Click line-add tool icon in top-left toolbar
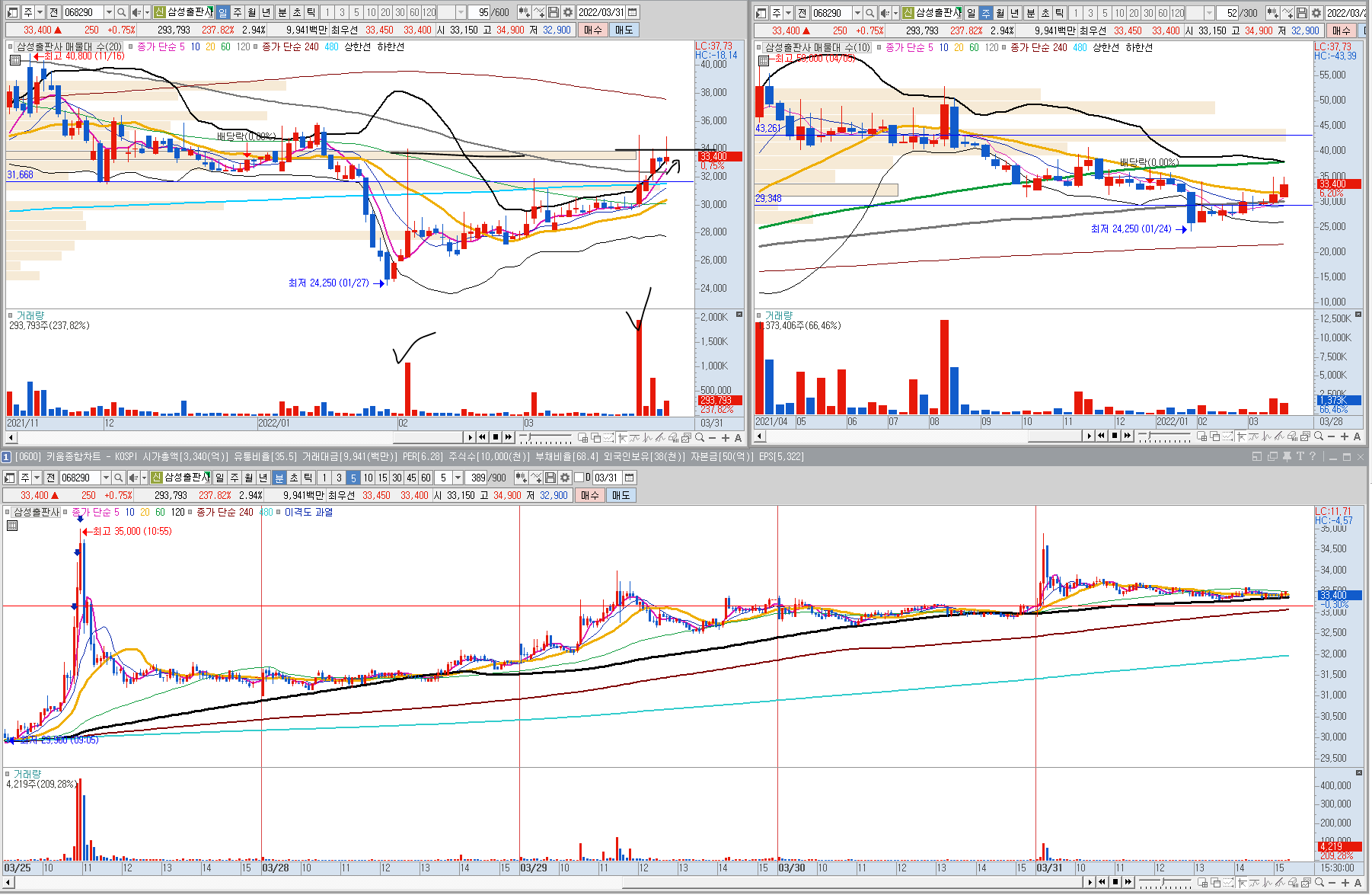1372x895 pixels. 539,12
